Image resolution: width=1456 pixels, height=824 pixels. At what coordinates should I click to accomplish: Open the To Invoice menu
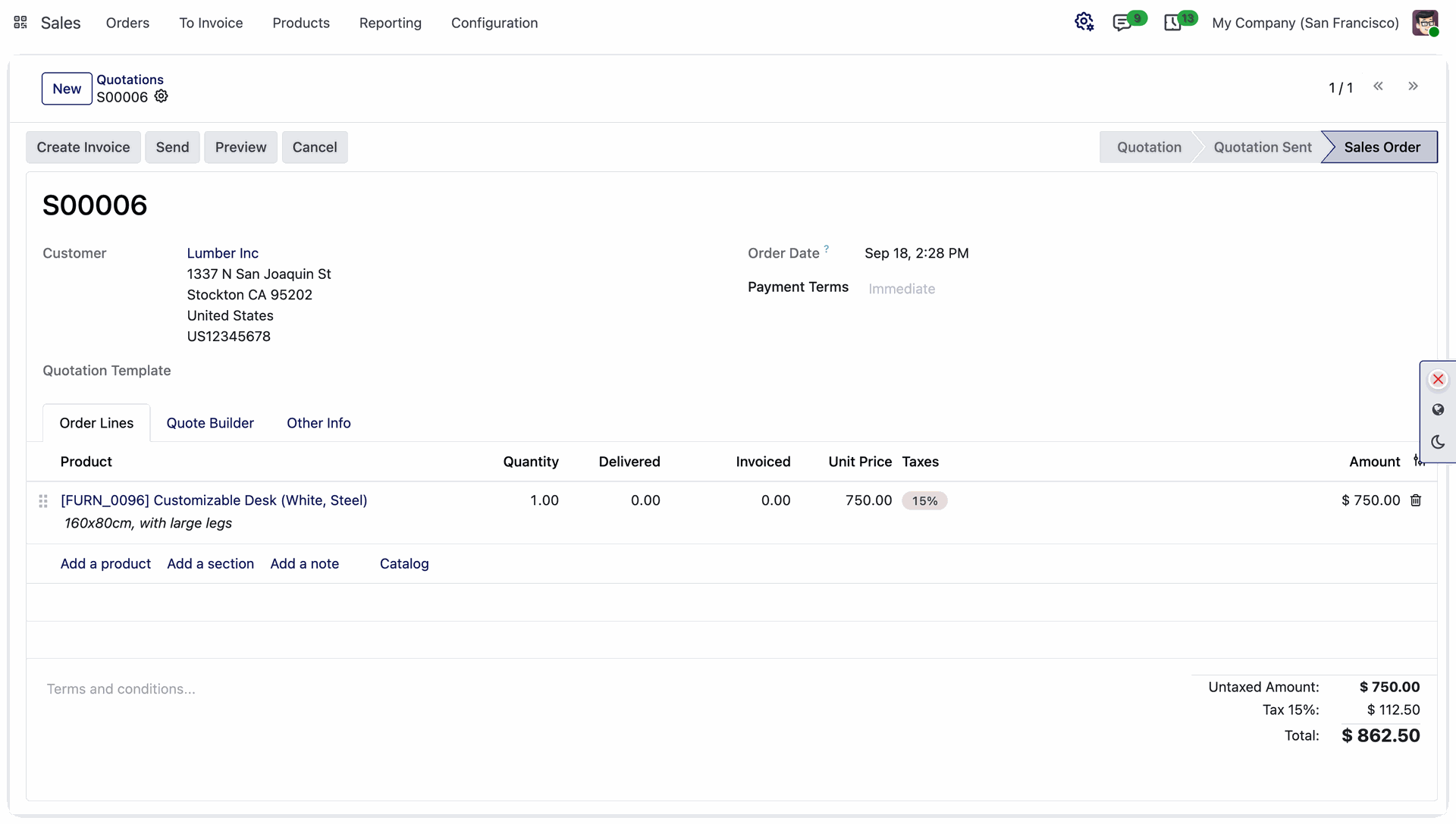211,23
